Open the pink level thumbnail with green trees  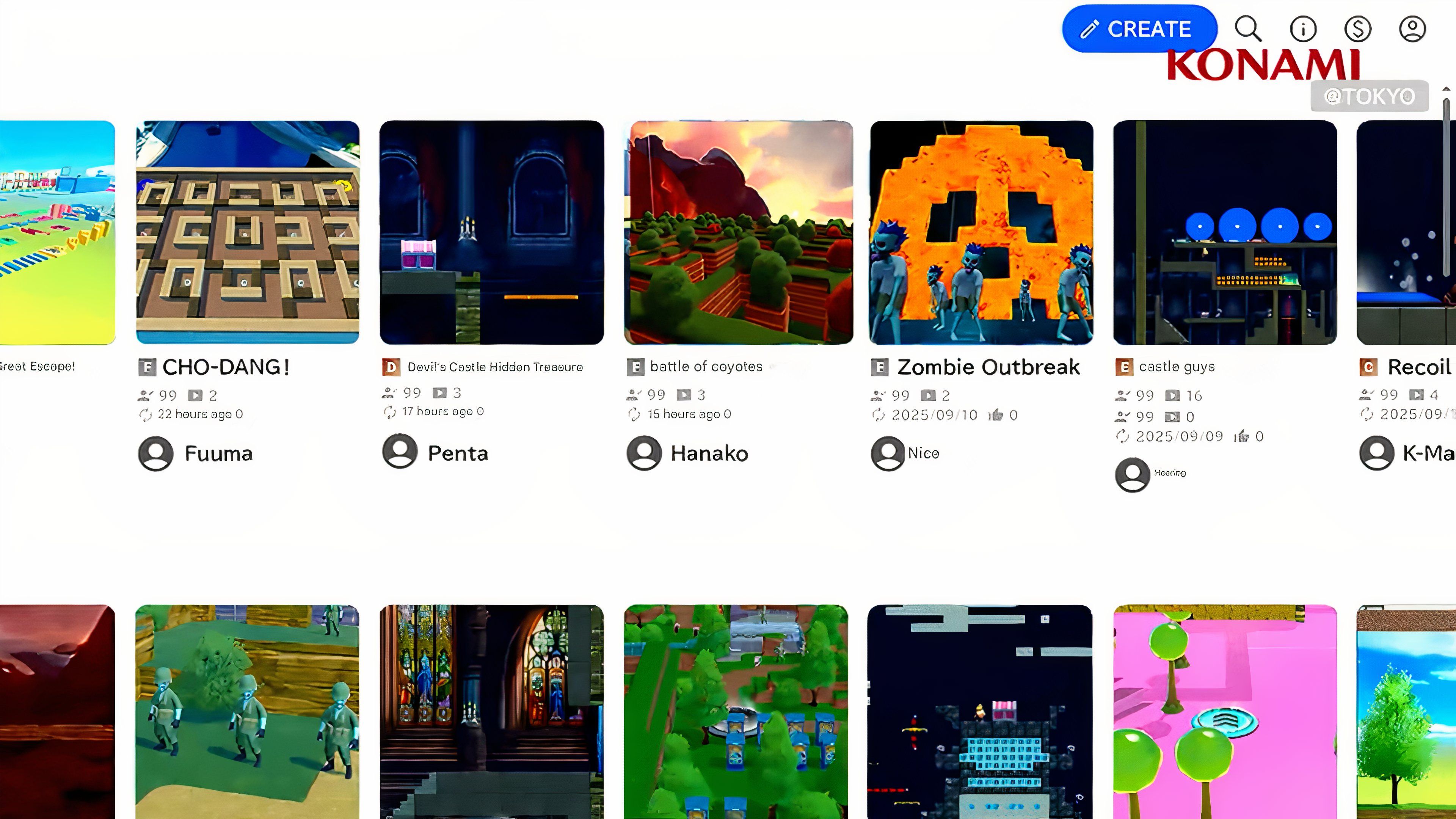click(x=1225, y=712)
